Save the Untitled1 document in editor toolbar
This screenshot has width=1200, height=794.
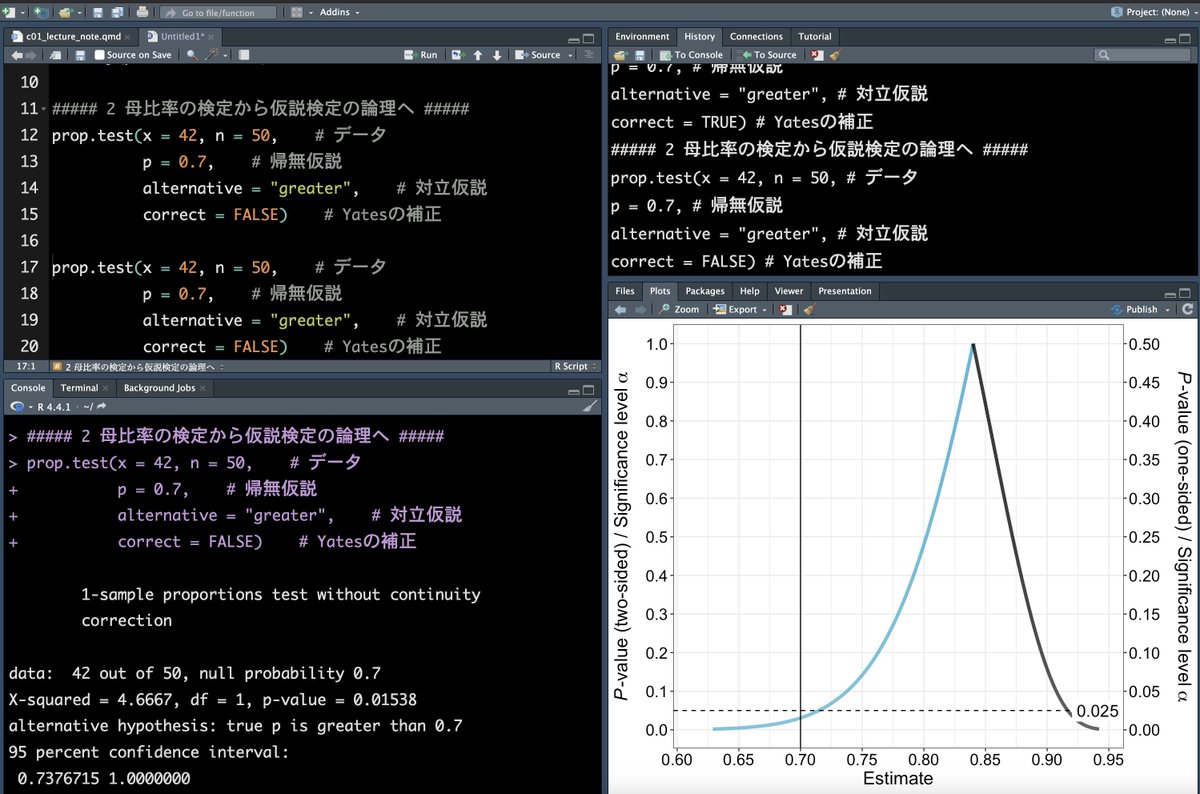pyautogui.click(x=79, y=55)
